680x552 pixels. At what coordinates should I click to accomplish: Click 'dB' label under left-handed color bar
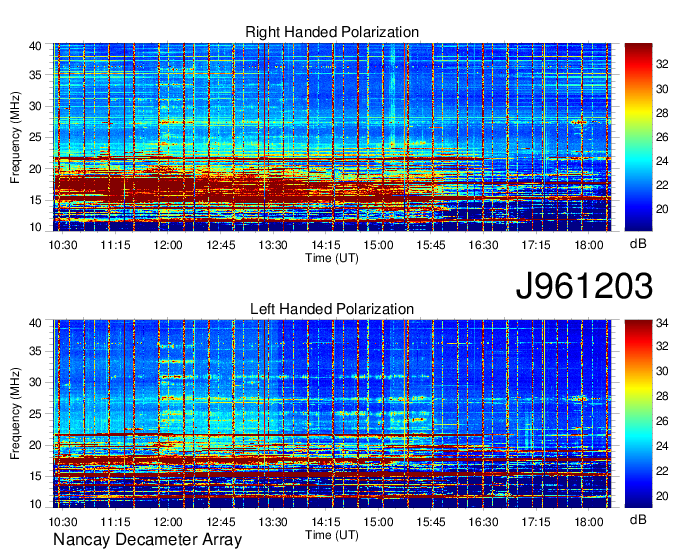(638, 520)
